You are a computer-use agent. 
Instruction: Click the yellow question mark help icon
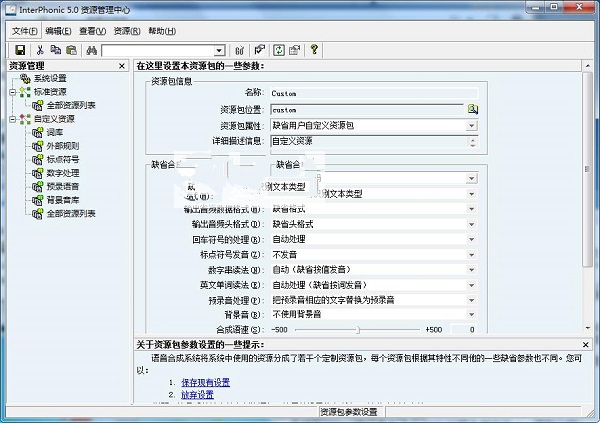click(x=314, y=49)
